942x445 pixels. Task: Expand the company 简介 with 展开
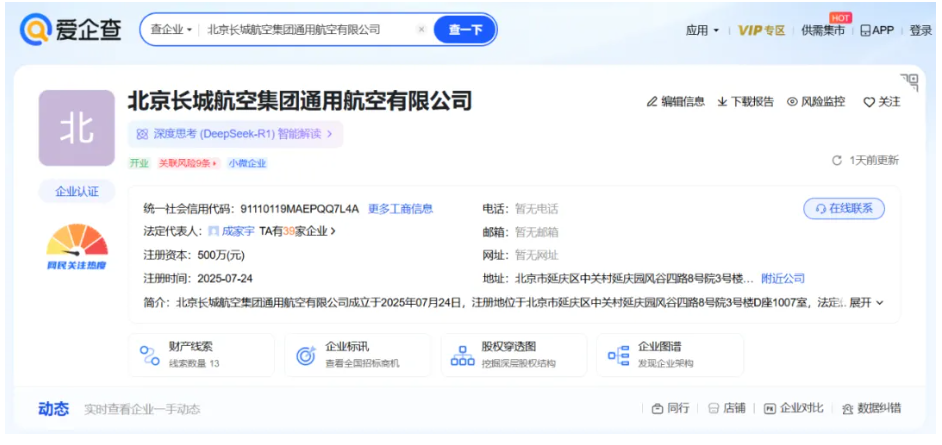click(866, 303)
